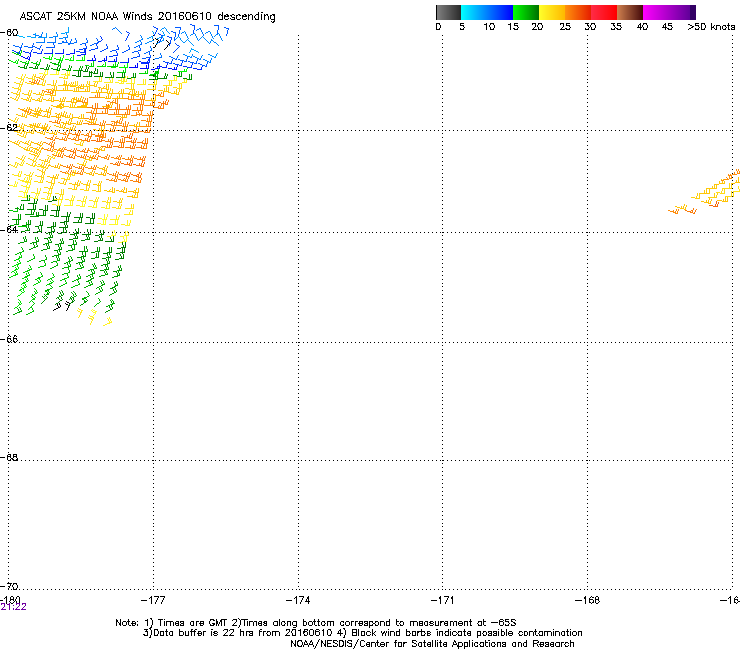Click the '-64' latitude axis label
This screenshot has width=740, height=650.
(x=9, y=229)
